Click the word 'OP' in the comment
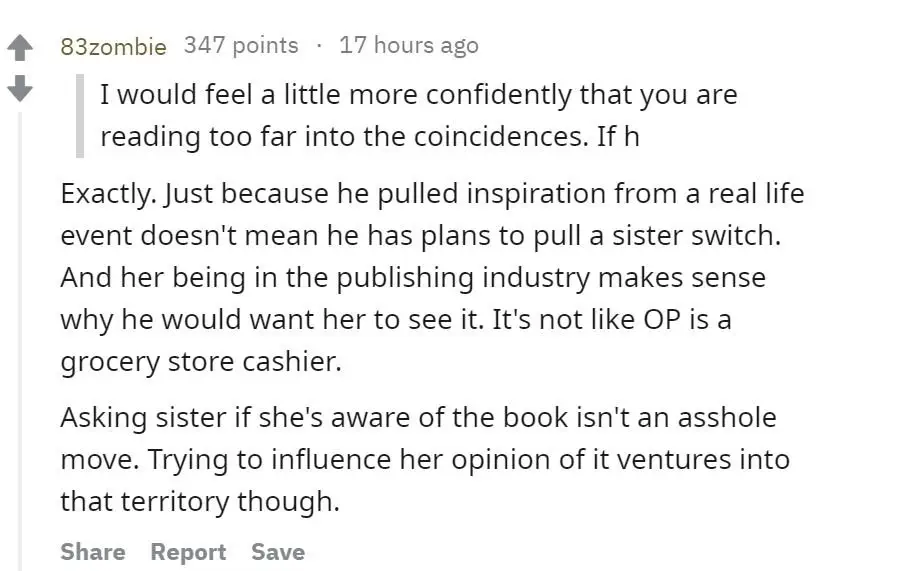Screen dimensions: 910x571 click(662, 319)
